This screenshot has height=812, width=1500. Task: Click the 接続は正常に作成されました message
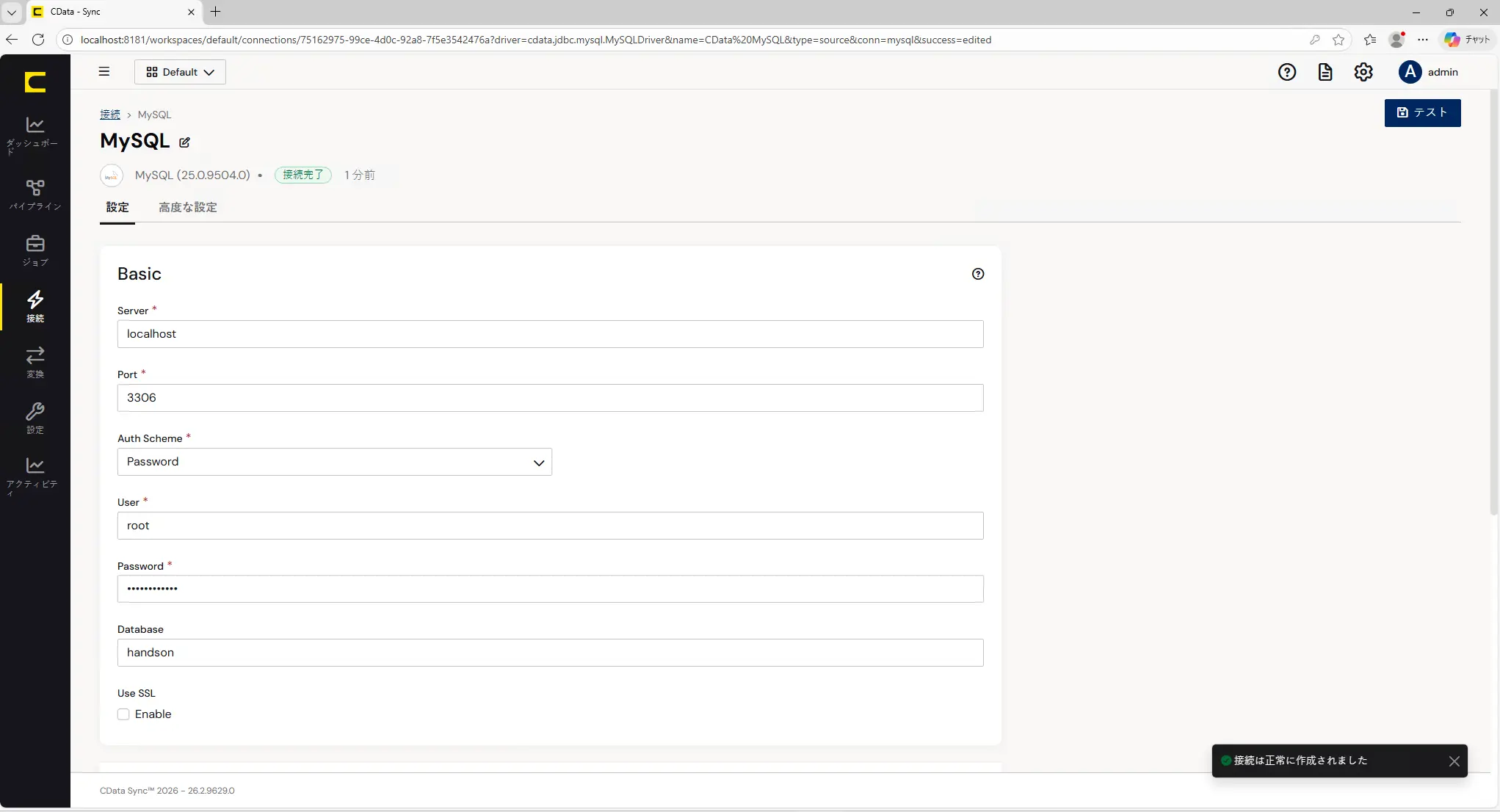click(1300, 761)
